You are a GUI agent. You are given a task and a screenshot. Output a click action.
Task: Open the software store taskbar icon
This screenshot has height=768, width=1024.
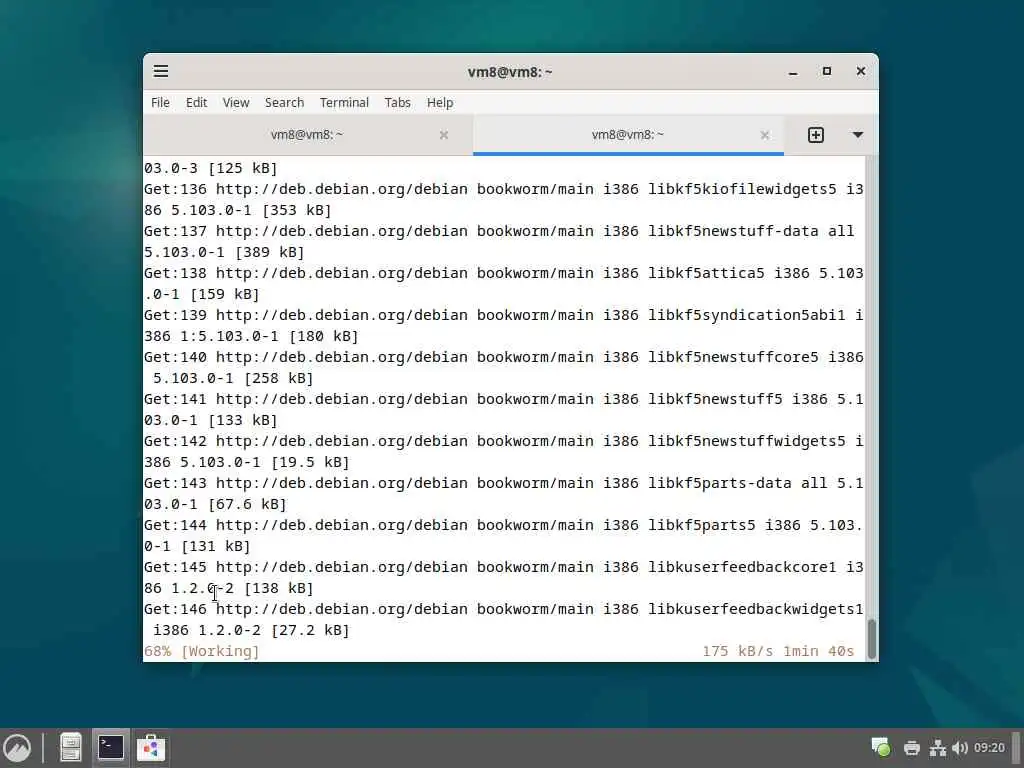151,748
